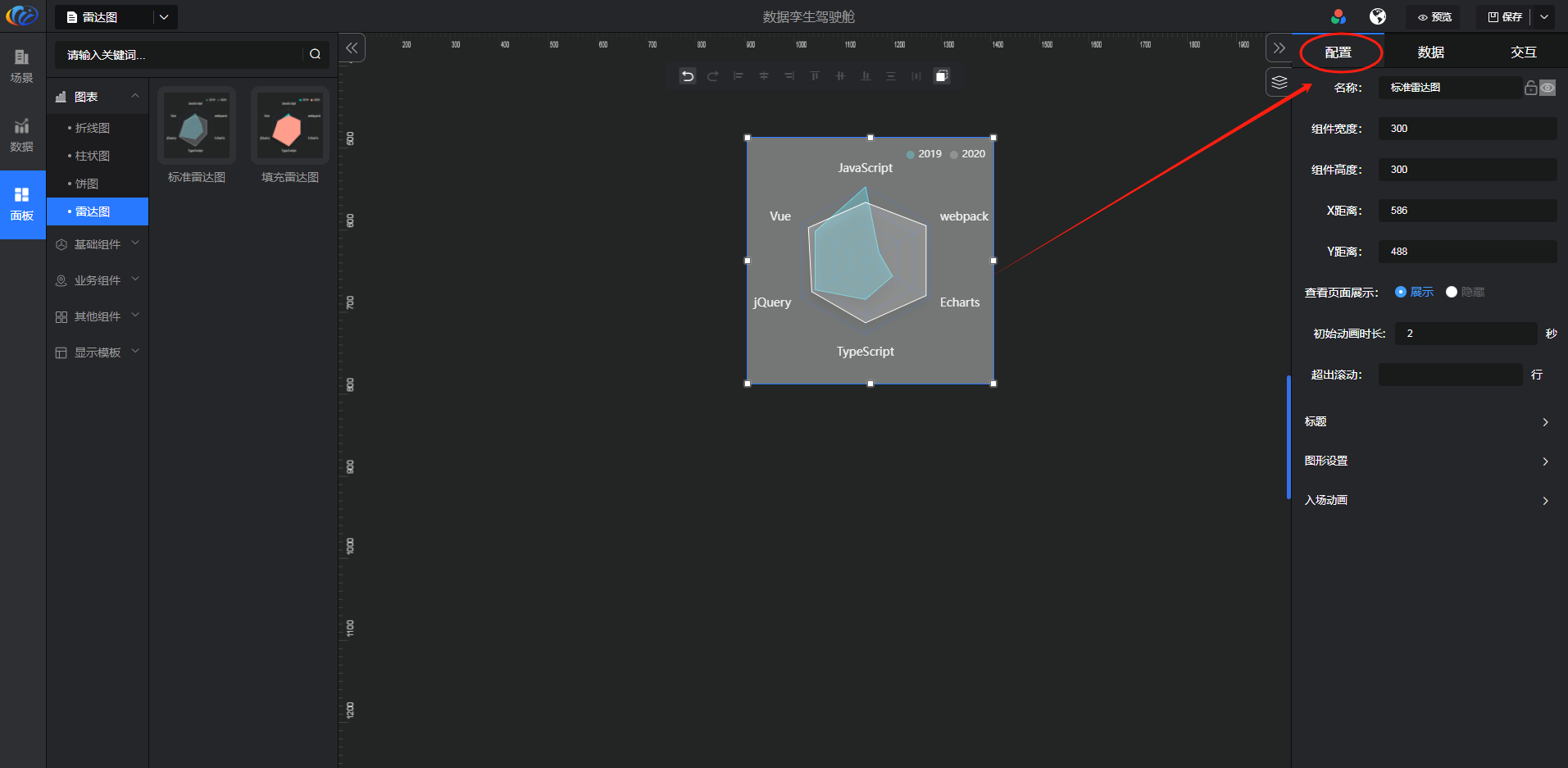The image size is (1568, 768).
Task: Toggle the eye visibility icon beside name
Action: (1548, 88)
